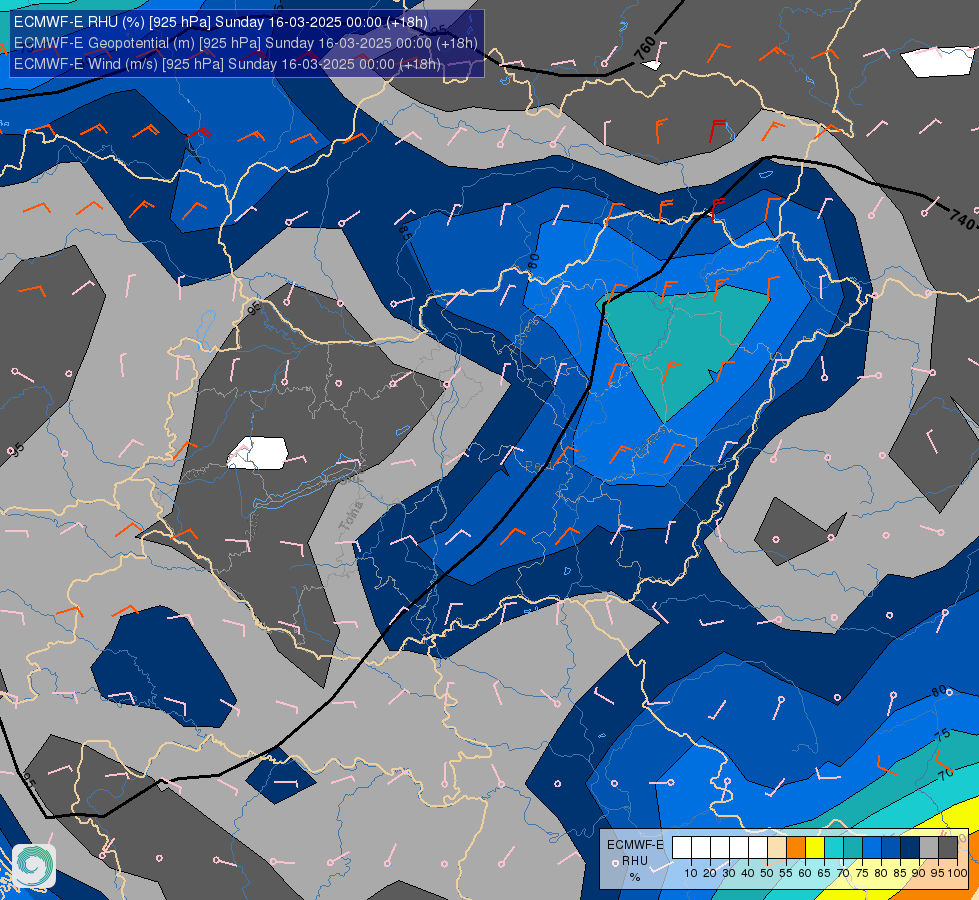The image size is (979, 900).
Task: Click the legend's 100 scale value
Action: [957, 873]
